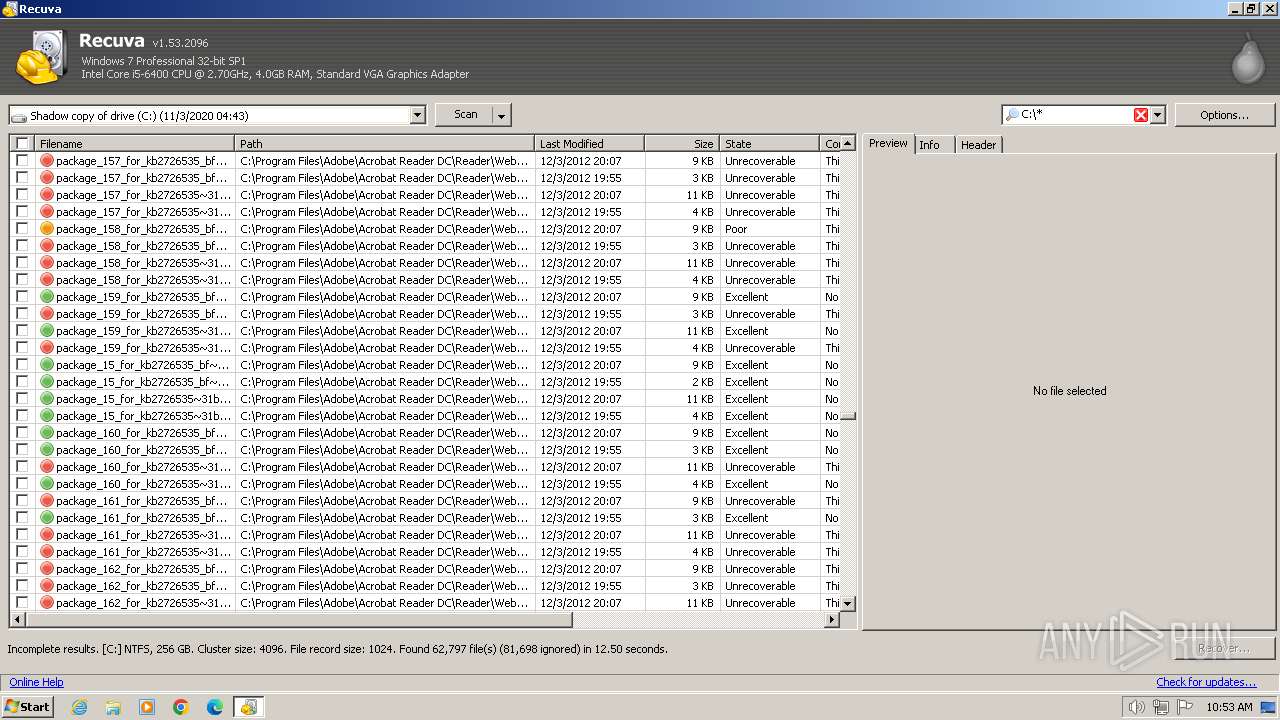Image resolution: width=1280 pixels, height=720 pixels.
Task: Click the network icon in the system tray
Action: [x=1160, y=707]
